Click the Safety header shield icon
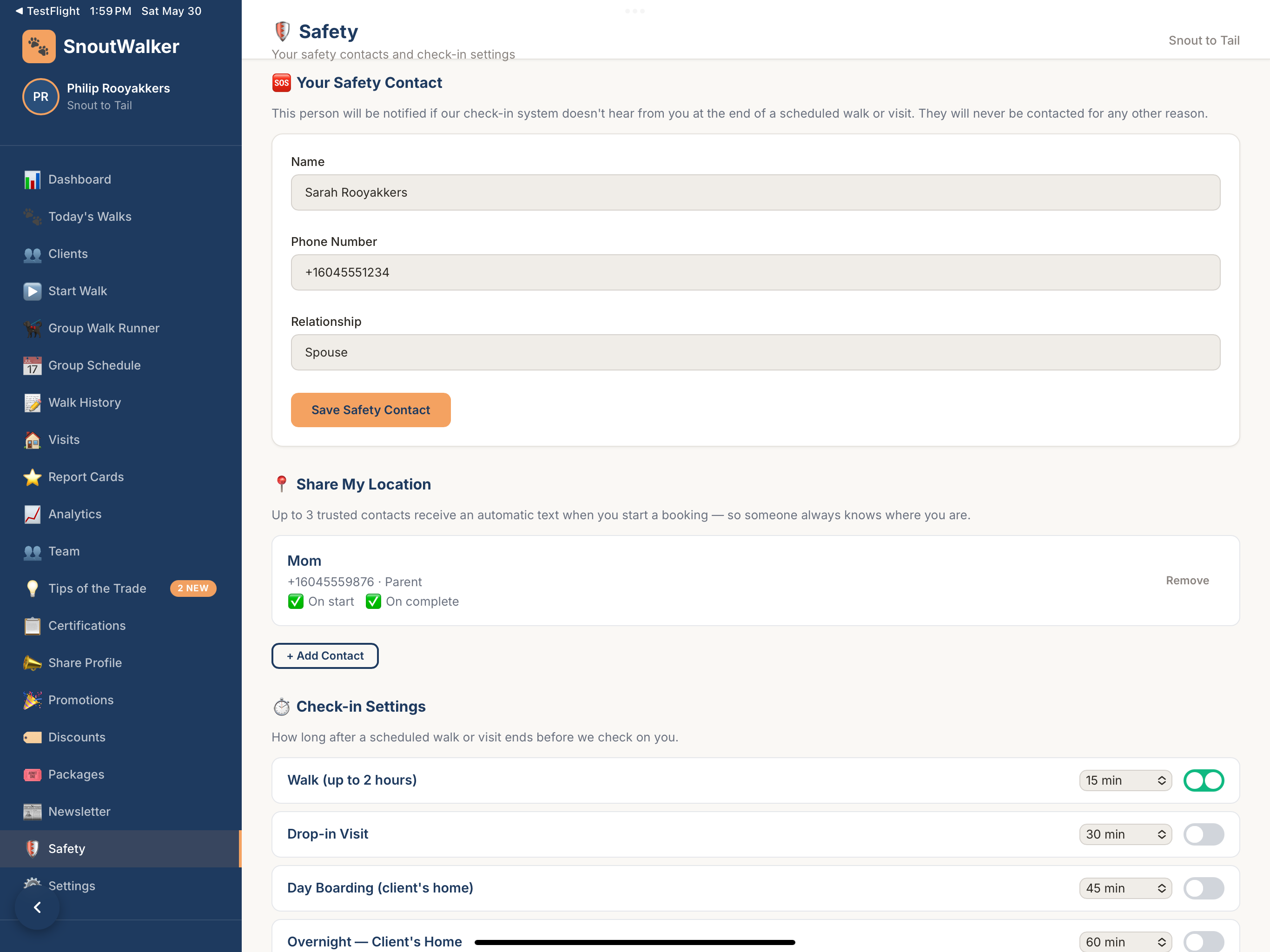The height and width of the screenshot is (952, 1270). (282, 32)
